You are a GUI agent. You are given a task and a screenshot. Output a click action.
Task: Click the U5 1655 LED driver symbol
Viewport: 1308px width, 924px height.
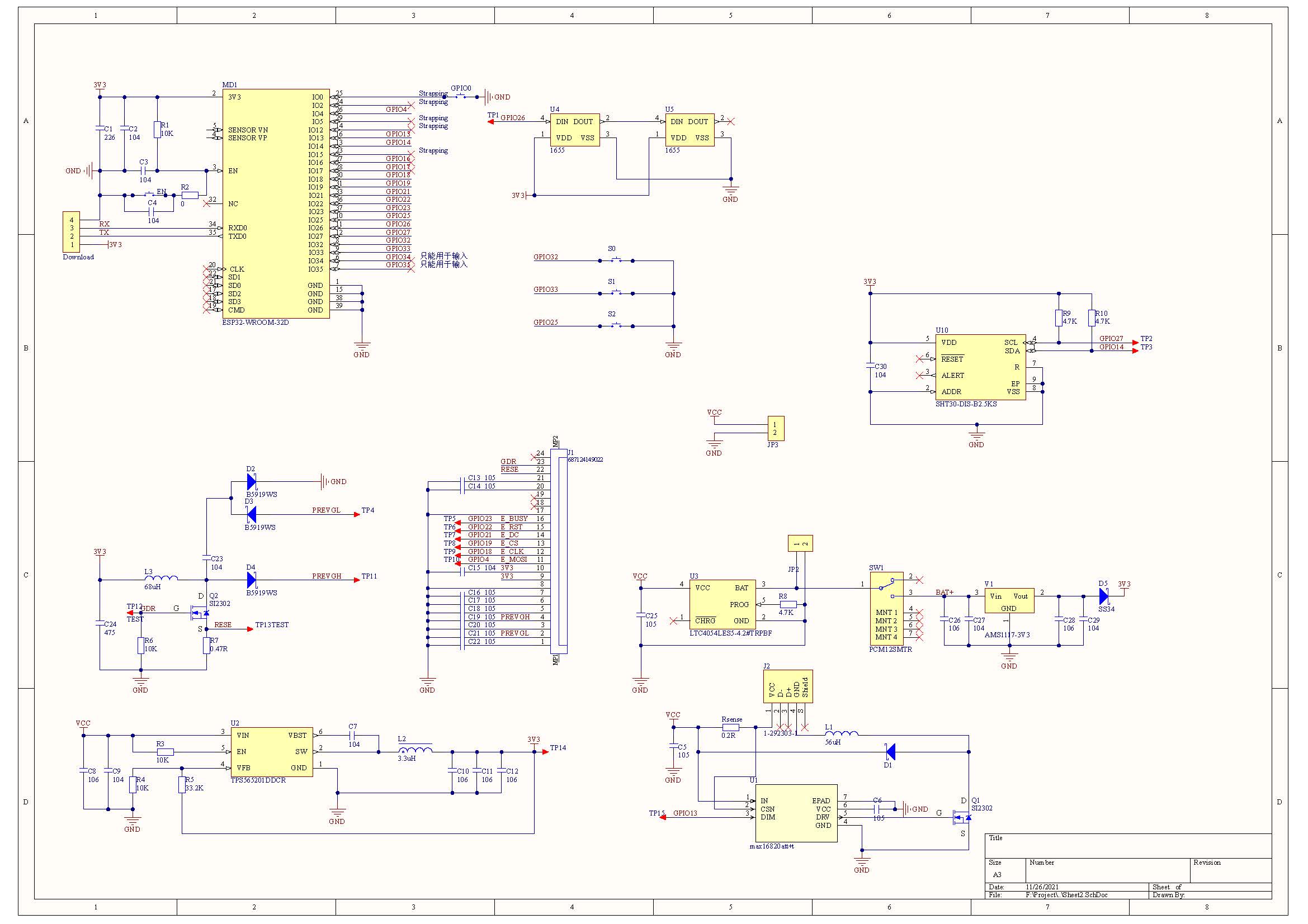coord(690,130)
